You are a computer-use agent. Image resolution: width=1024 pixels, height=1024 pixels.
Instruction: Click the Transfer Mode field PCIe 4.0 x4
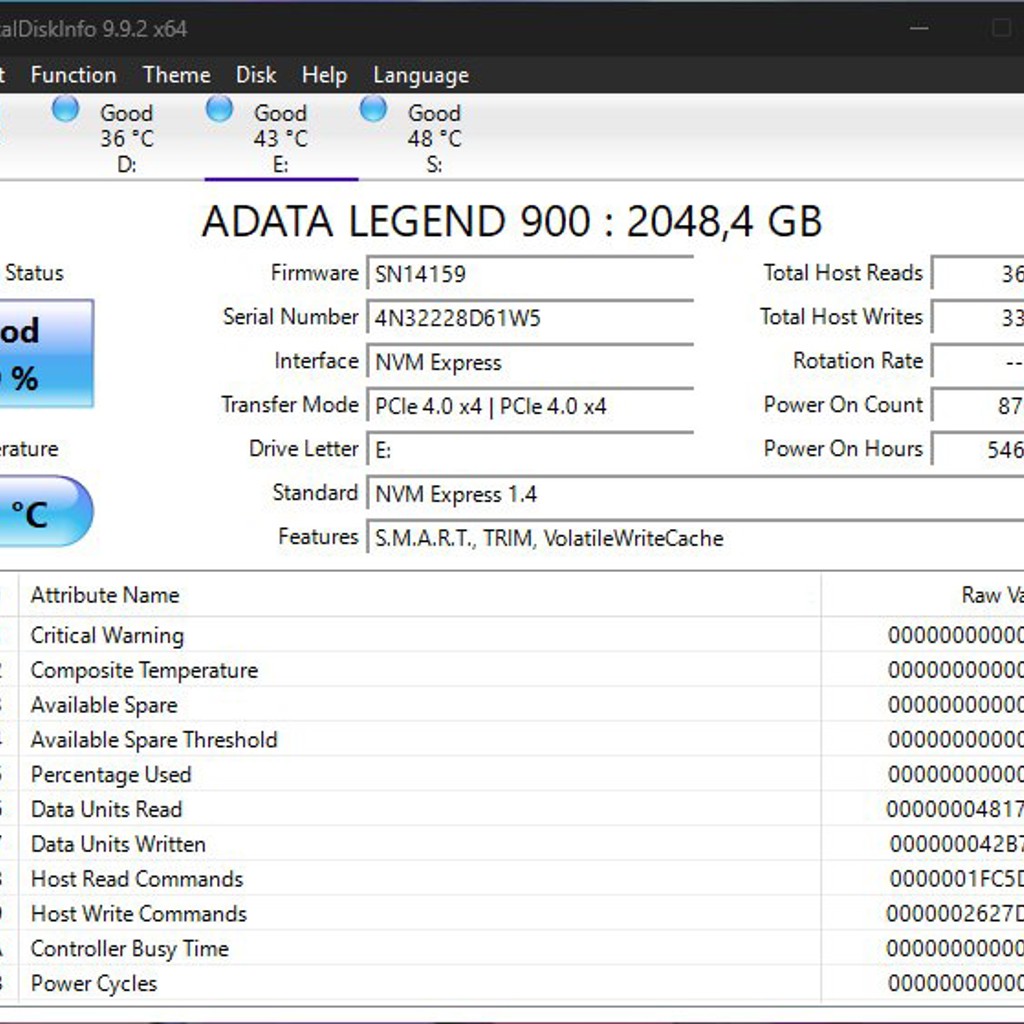pos(530,406)
